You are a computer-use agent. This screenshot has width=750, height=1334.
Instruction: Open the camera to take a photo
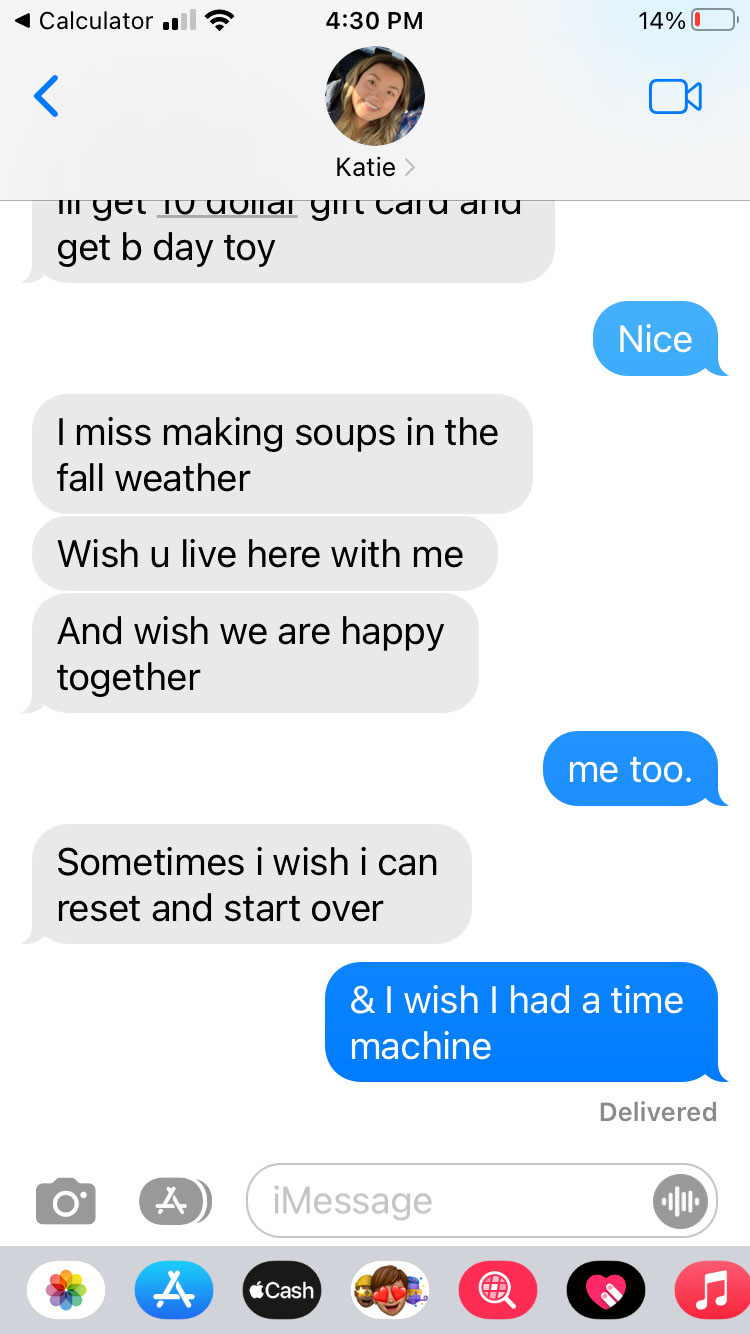point(66,1201)
